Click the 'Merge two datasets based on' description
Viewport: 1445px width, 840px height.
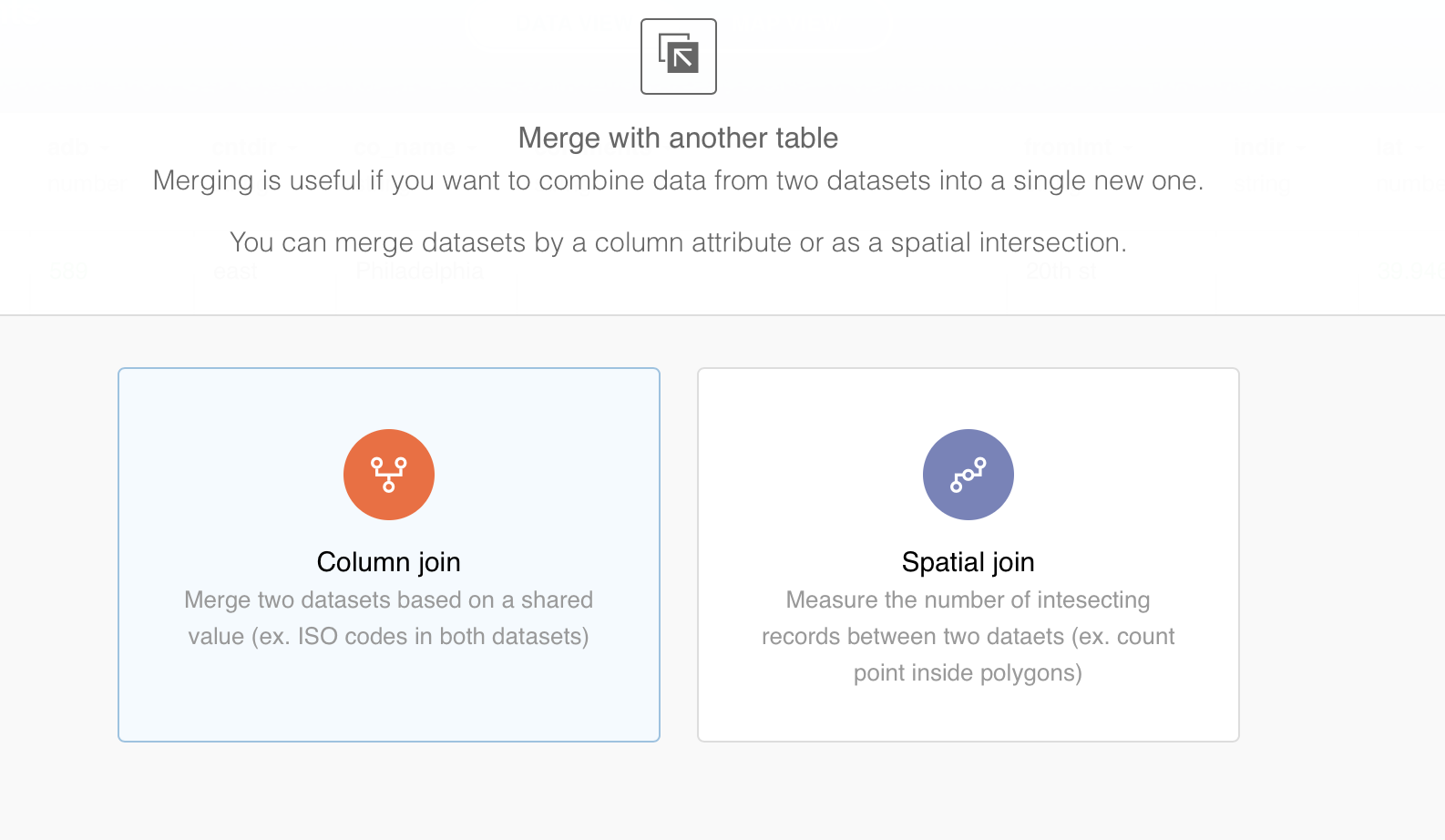(x=389, y=599)
